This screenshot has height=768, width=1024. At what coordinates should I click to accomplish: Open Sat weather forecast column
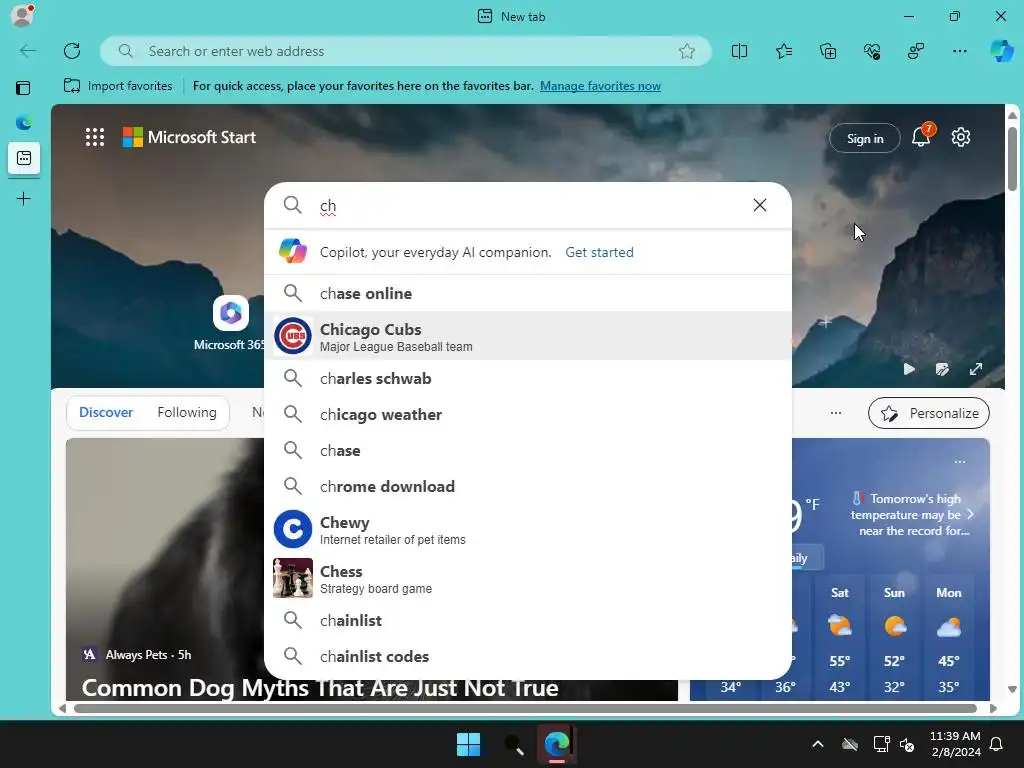tap(840, 639)
